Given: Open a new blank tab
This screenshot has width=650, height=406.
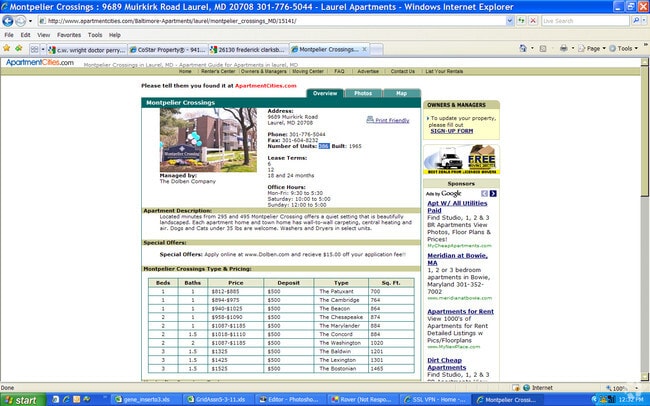Looking at the screenshot, I should pos(376,50).
